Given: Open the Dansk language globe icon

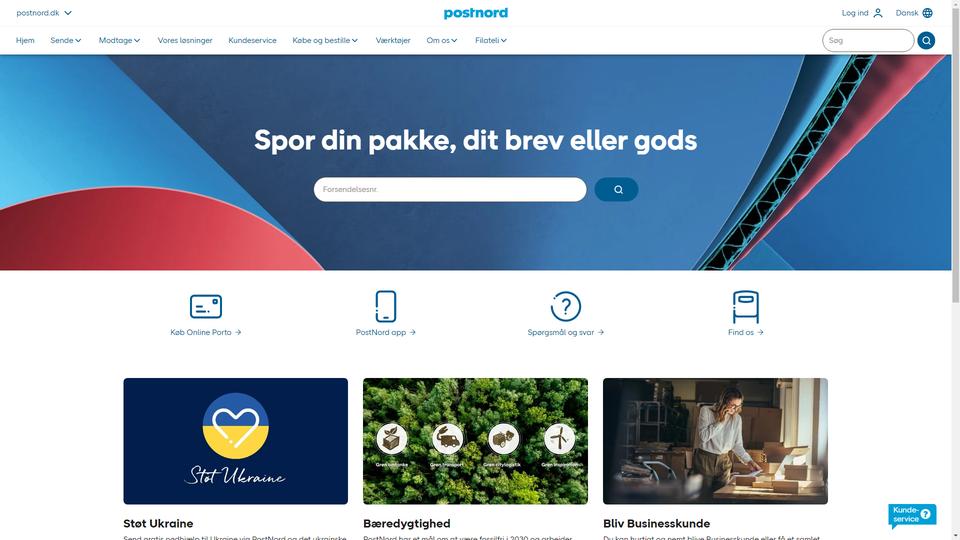Looking at the screenshot, I should [928, 13].
